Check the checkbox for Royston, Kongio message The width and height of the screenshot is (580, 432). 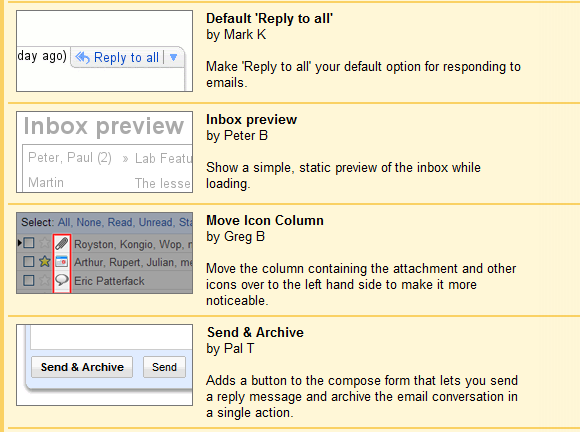29,243
